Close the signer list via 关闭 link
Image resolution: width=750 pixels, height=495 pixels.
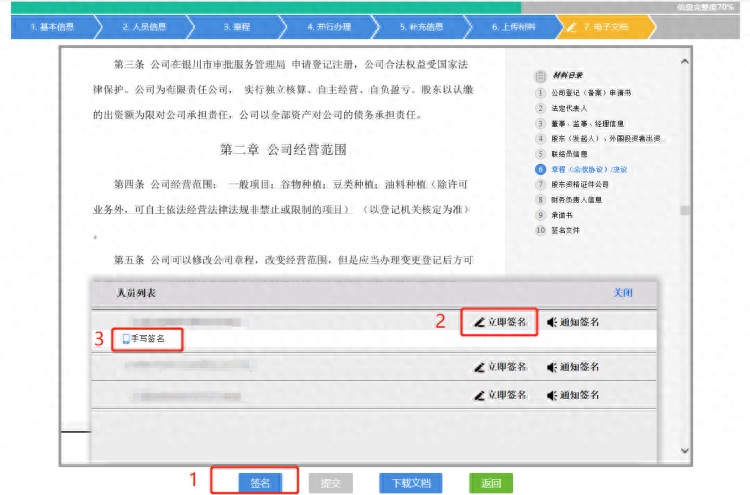click(622, 293)
